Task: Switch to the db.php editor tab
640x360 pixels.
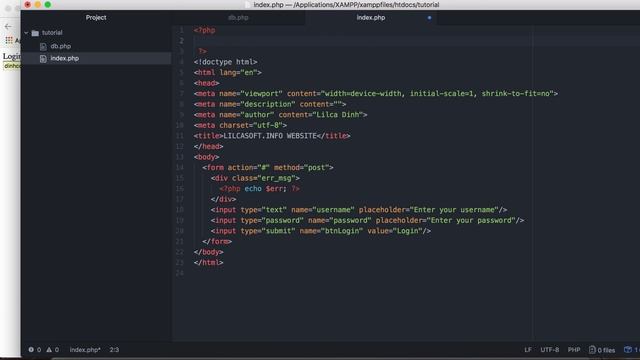Action: click(238, 18)
